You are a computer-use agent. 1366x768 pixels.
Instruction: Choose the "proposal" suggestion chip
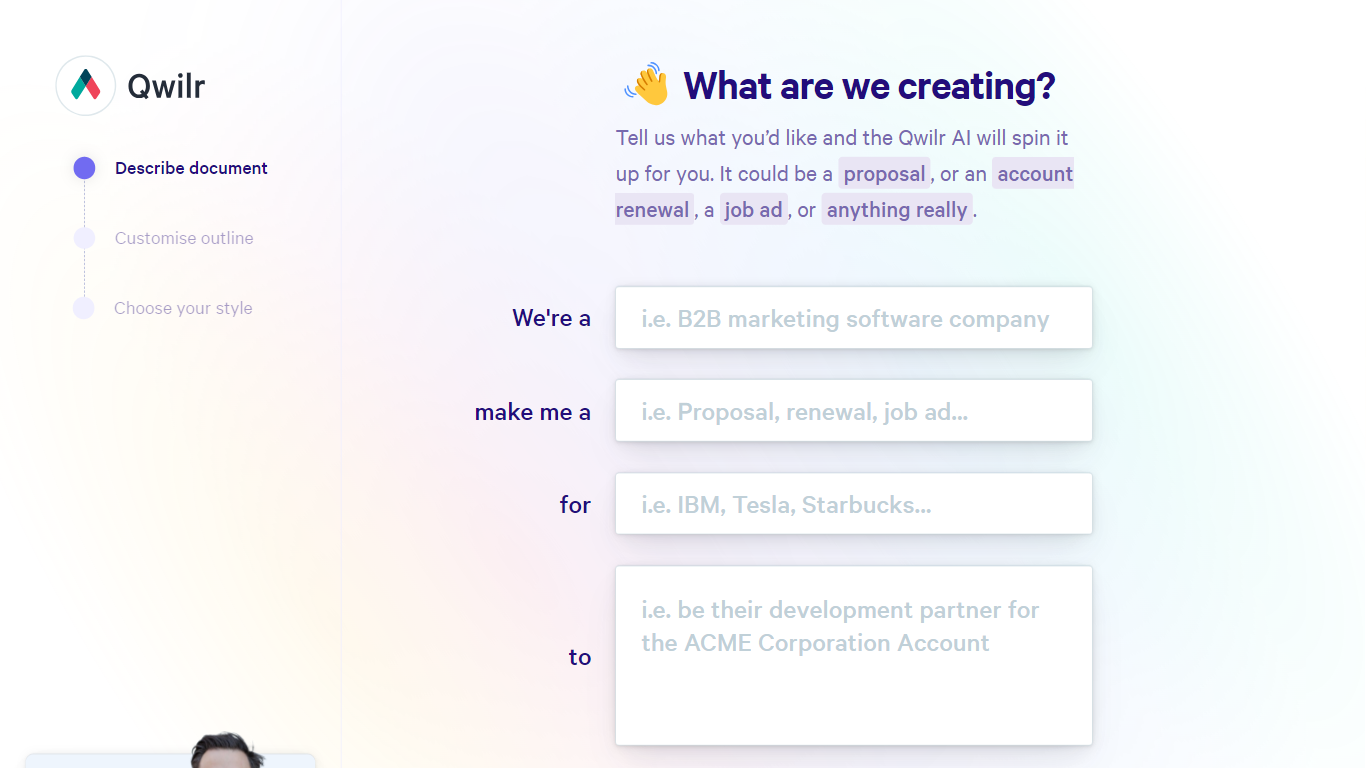pyautogui.click(x=884, y=174)
